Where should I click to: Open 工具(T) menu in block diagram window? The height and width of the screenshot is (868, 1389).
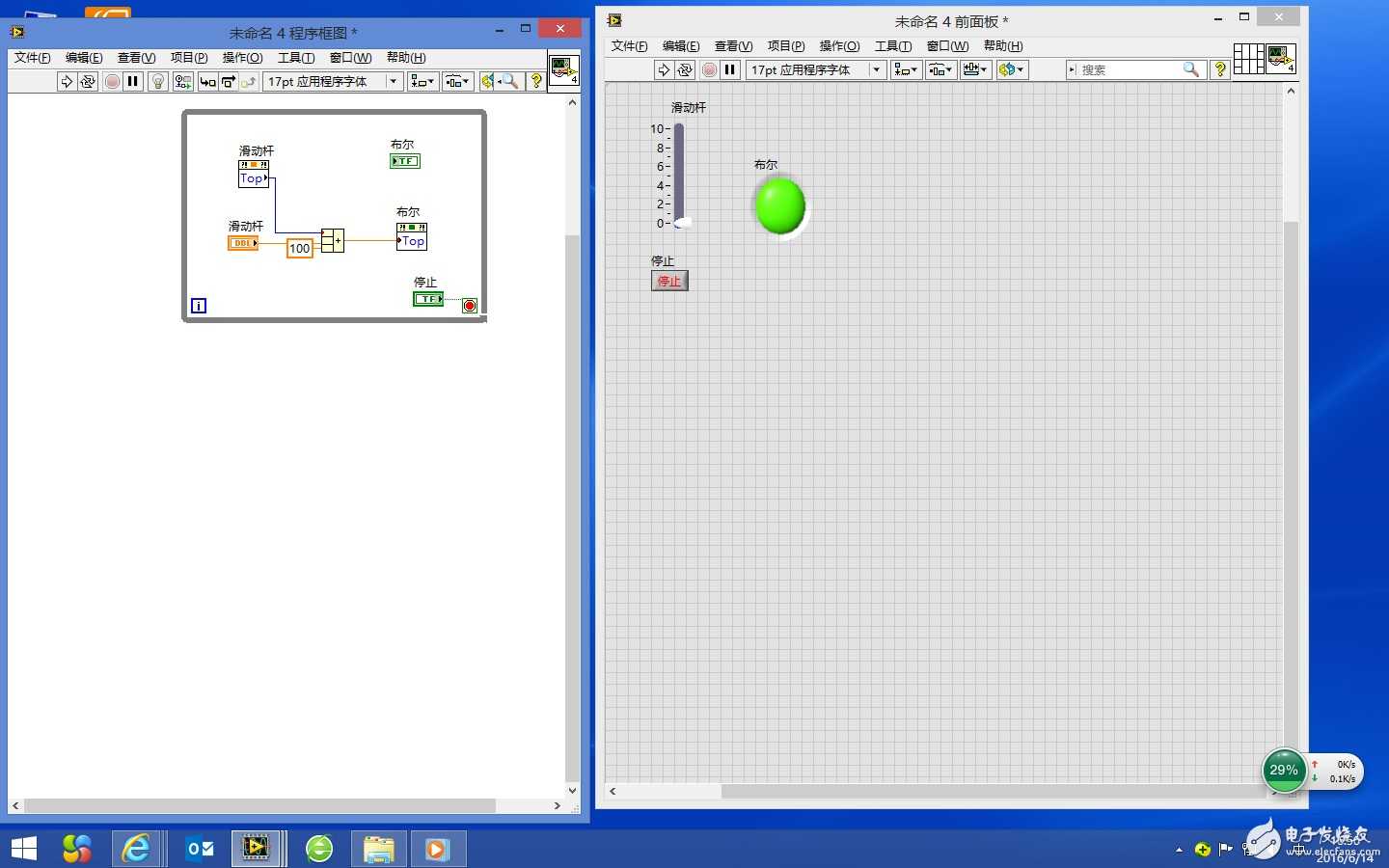tap(296, 58)
